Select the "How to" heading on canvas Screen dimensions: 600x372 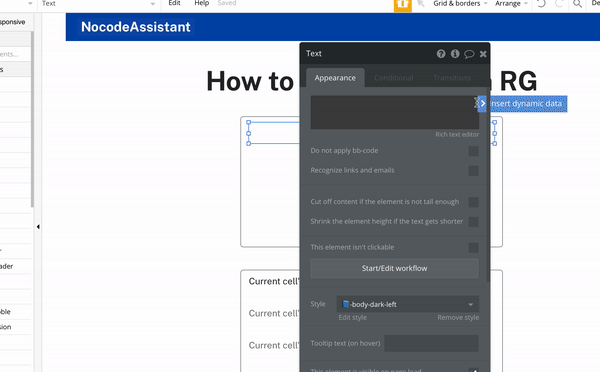[250, 81]
